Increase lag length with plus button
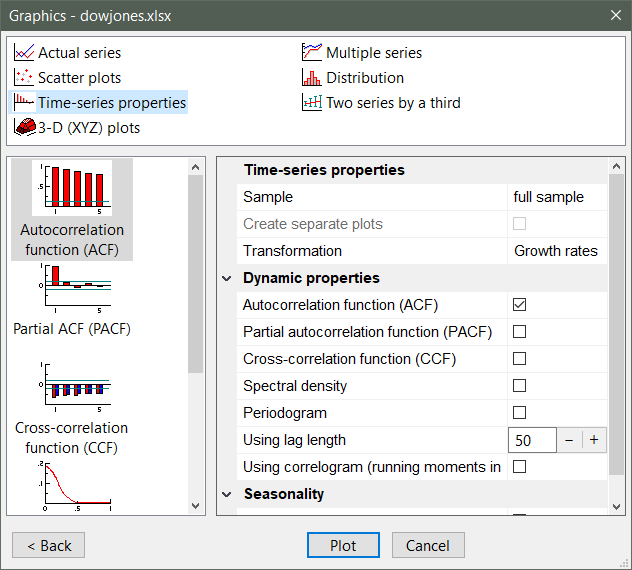 point(593,440)
